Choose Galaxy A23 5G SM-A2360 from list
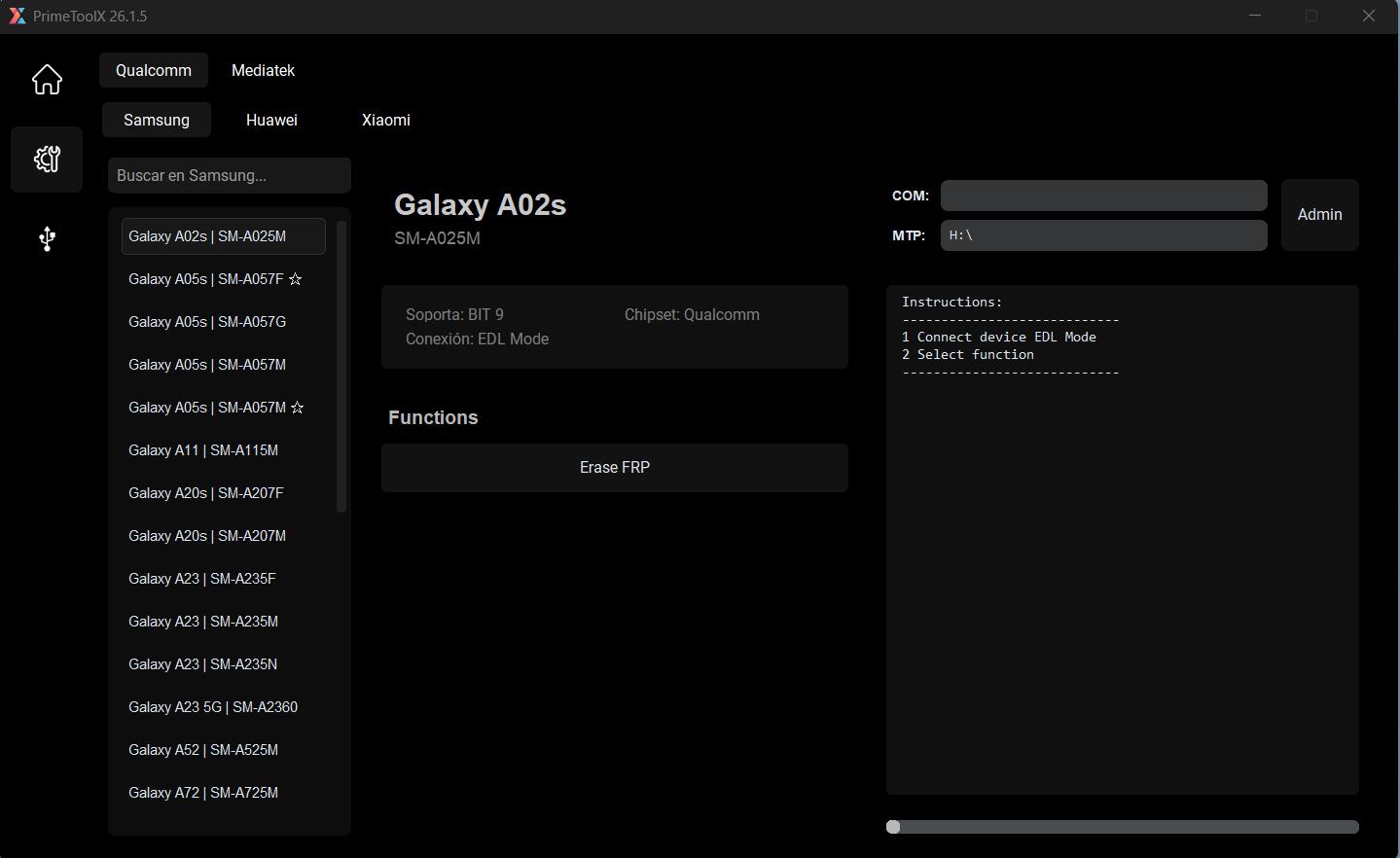The image size is (1400, 858). [213, 707]
